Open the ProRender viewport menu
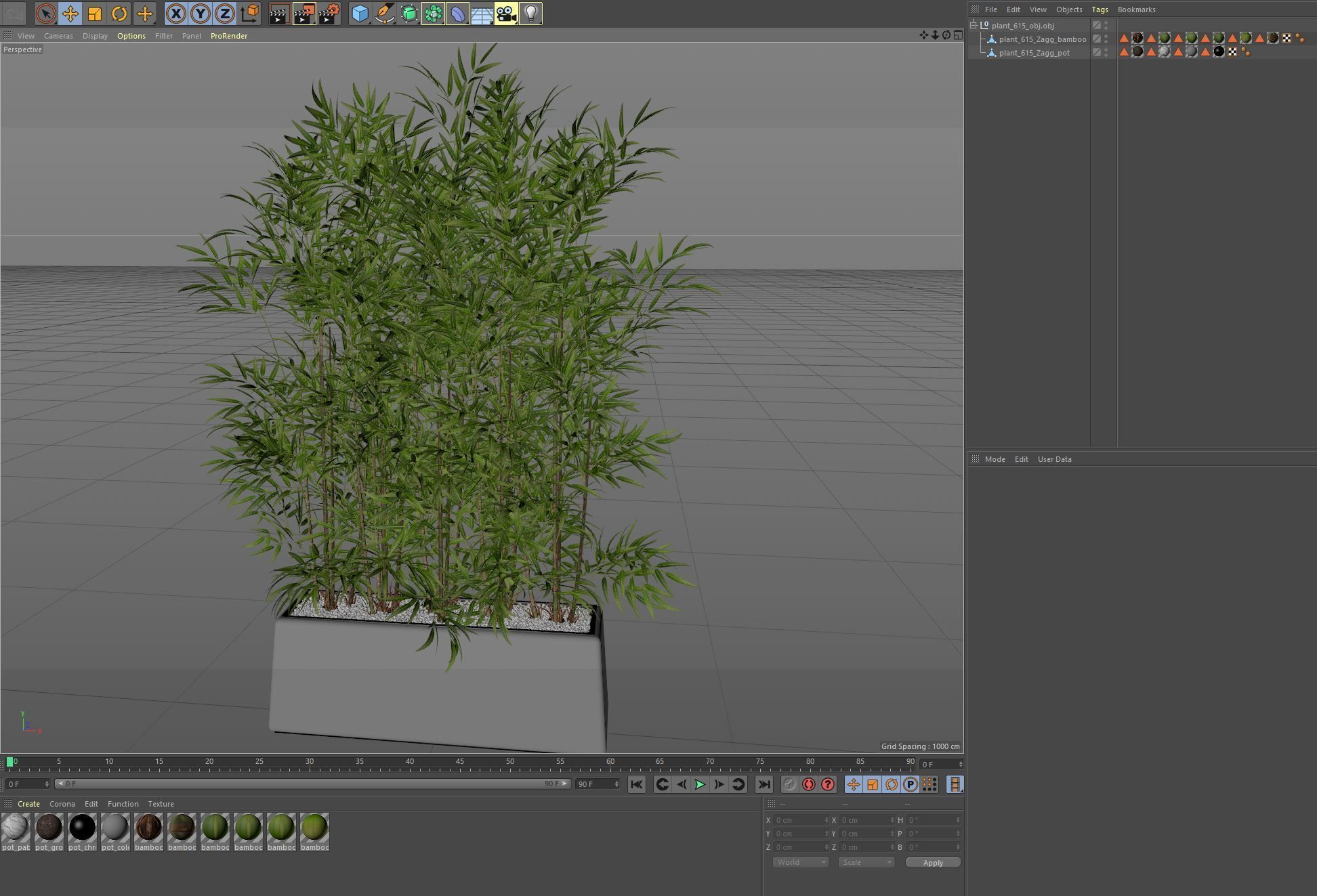 (x=228, y=36)
